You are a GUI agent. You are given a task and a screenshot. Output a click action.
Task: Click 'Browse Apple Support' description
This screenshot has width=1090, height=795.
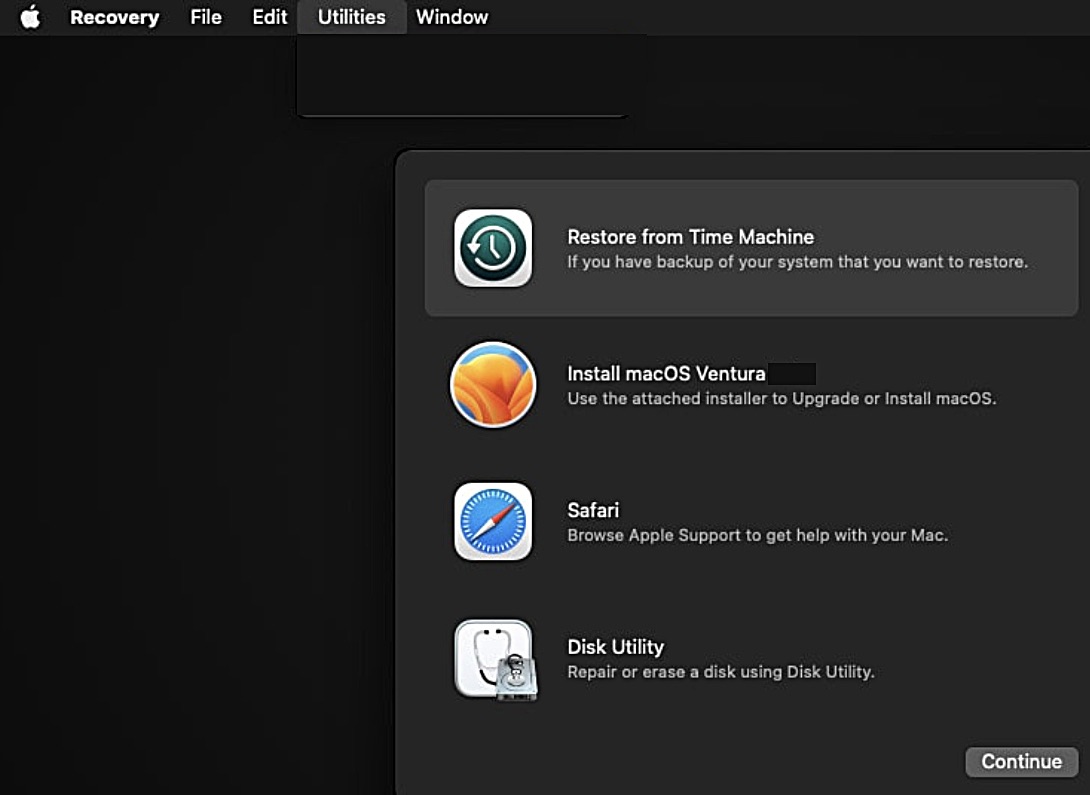coord(758,536)
